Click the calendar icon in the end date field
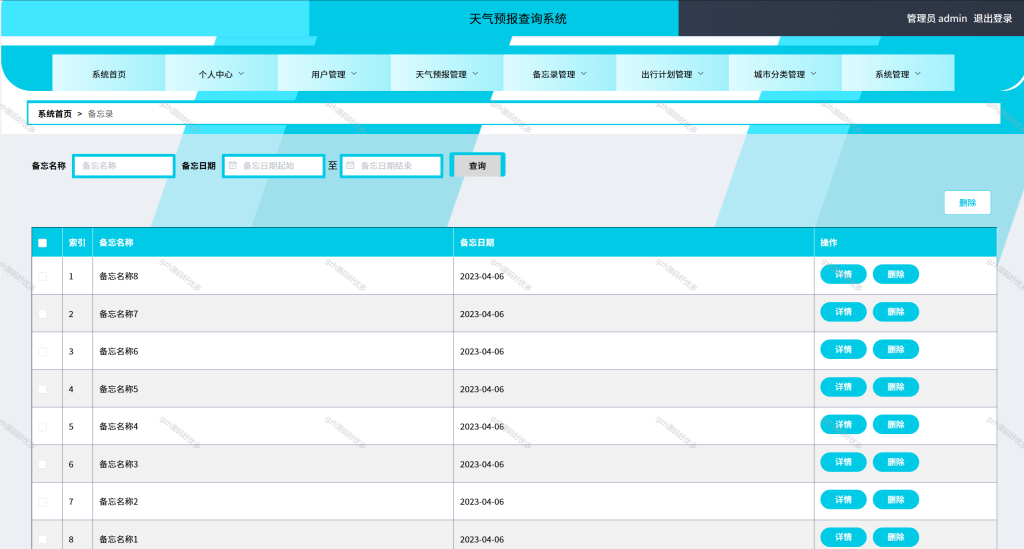1024x549 pixels. pos(350,166)
